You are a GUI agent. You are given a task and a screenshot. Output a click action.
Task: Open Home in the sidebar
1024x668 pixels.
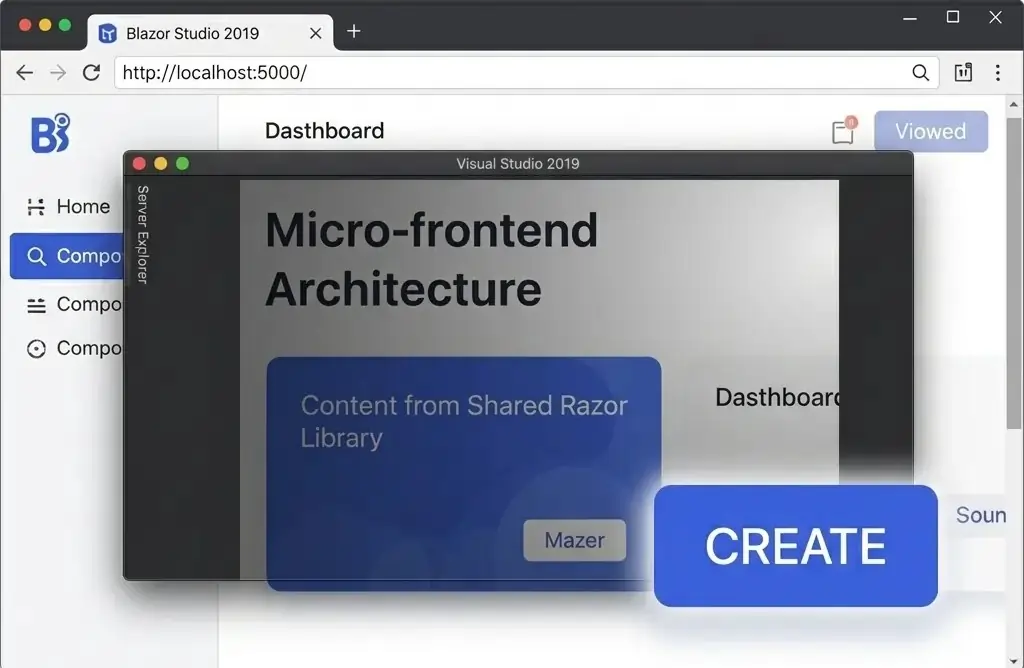[x=69, y=206]
